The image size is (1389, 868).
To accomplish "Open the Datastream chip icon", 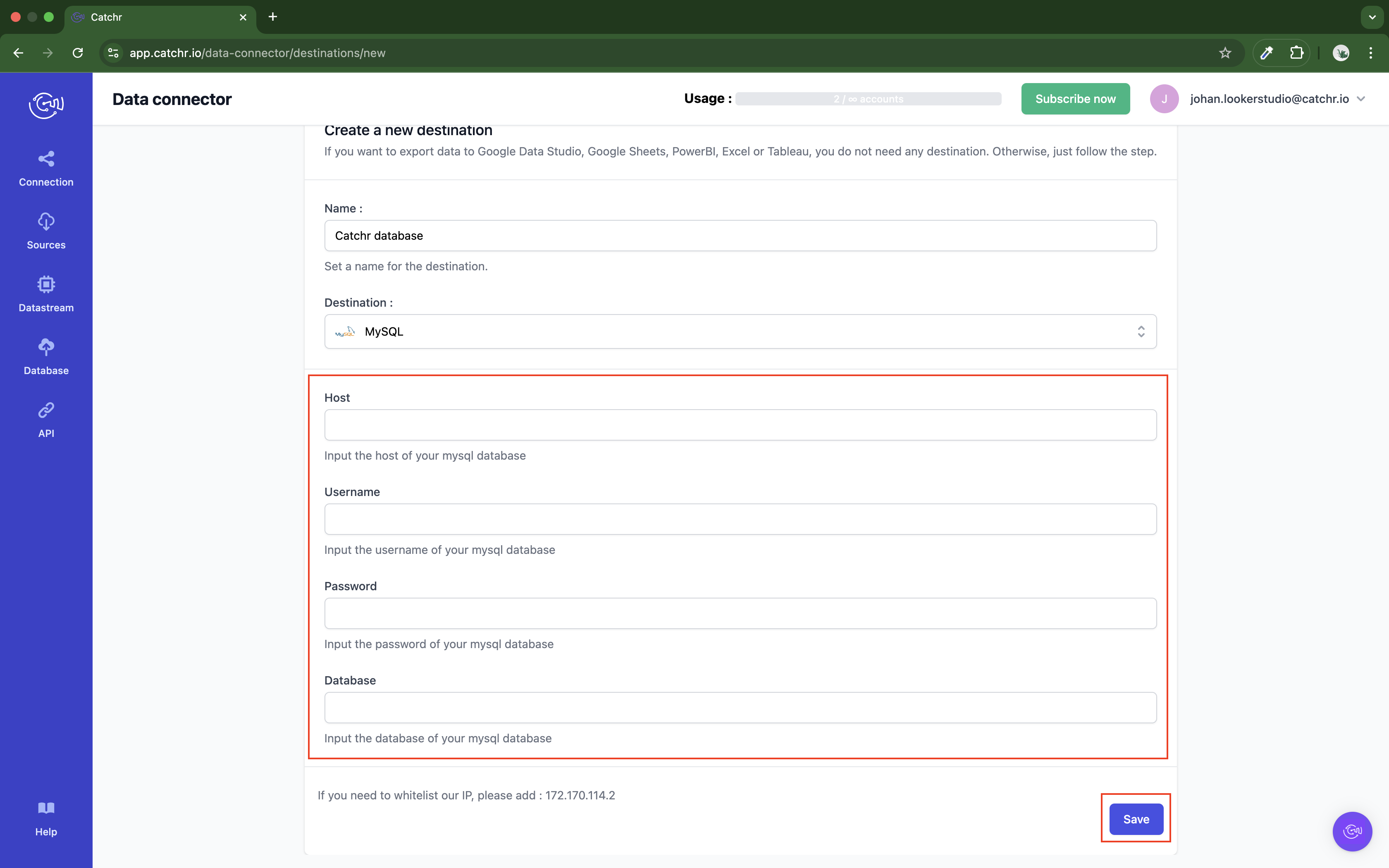I will coord(46,284).
